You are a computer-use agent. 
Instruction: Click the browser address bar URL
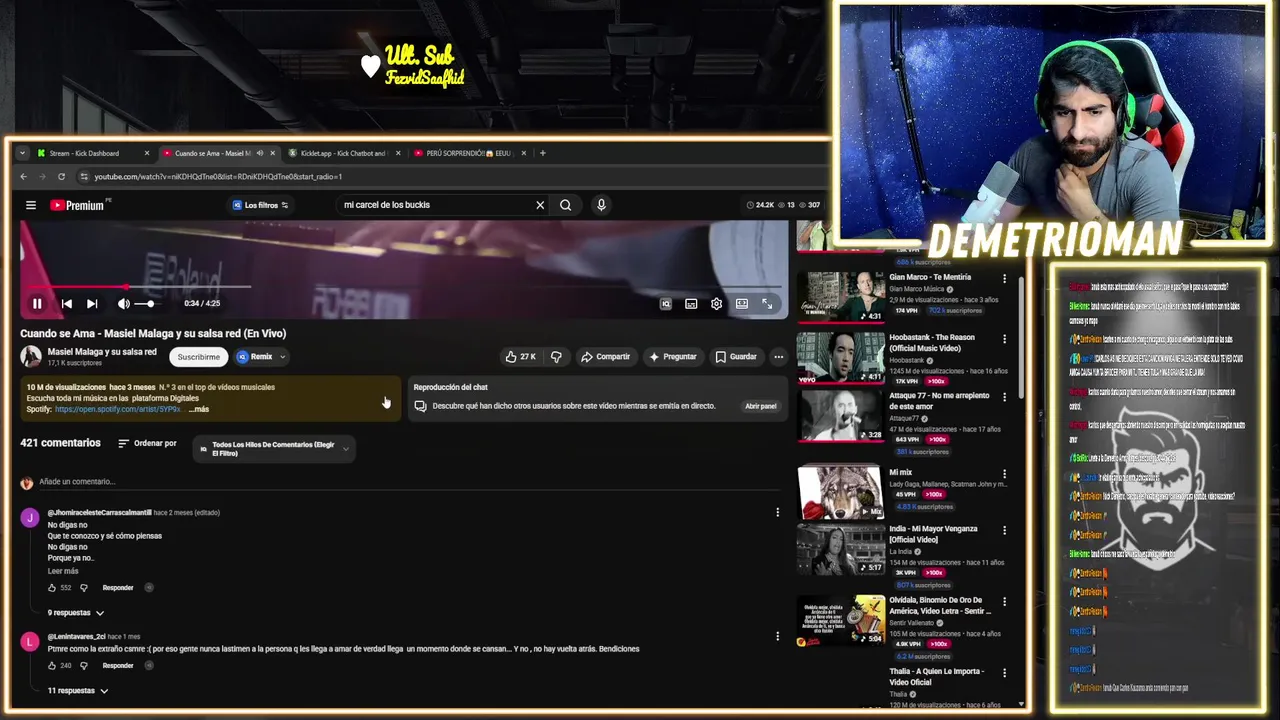(x=218, y=177)
